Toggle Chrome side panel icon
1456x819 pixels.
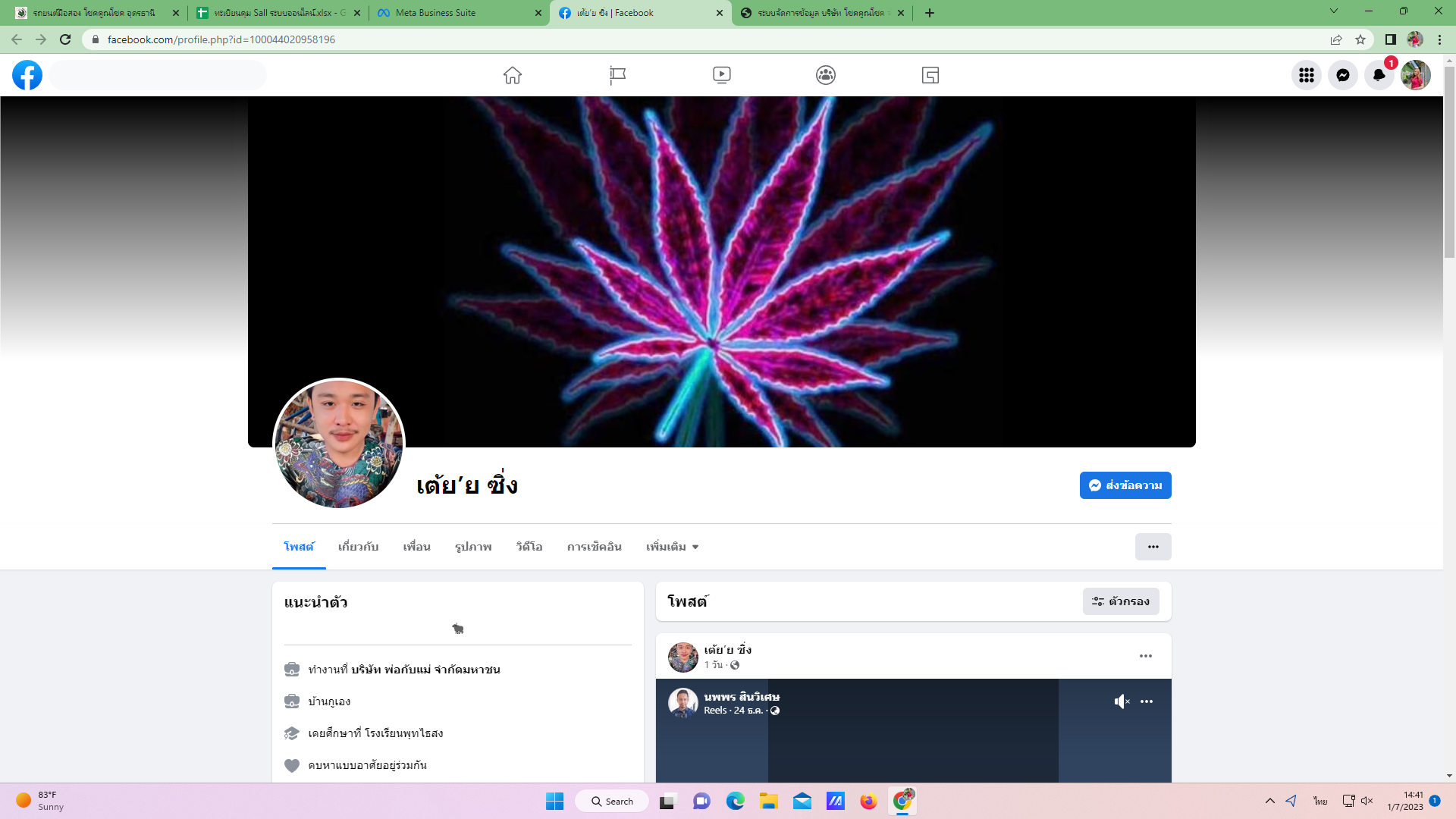click(x=1390, y=39)
